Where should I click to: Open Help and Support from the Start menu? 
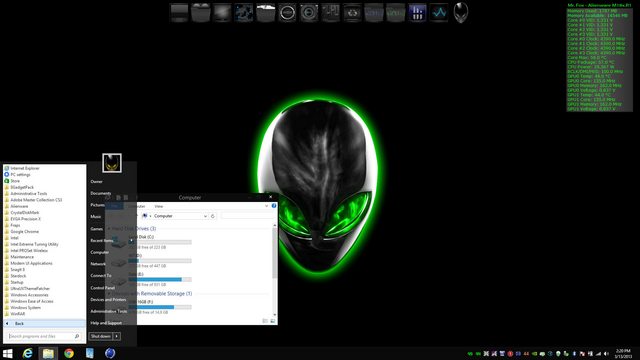(106, 323)
